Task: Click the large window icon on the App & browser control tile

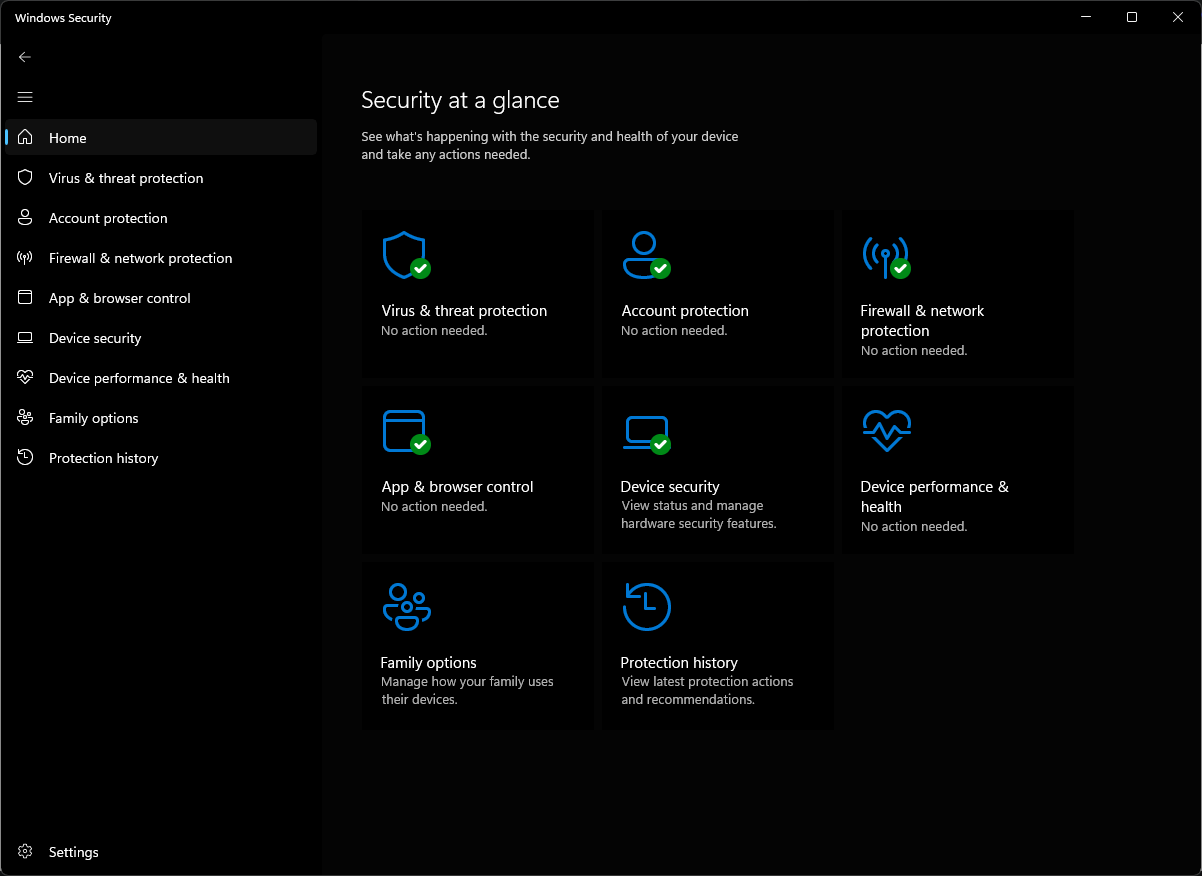Action: [x=405, y=431]
